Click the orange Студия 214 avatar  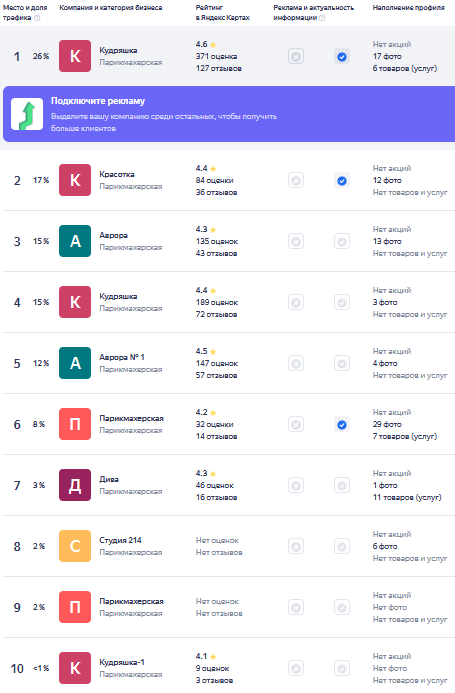pos(75,546)
